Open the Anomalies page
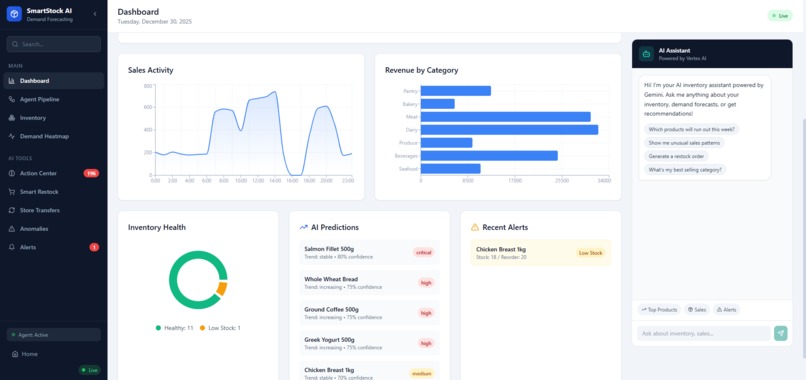 click(x=53, y=229)
